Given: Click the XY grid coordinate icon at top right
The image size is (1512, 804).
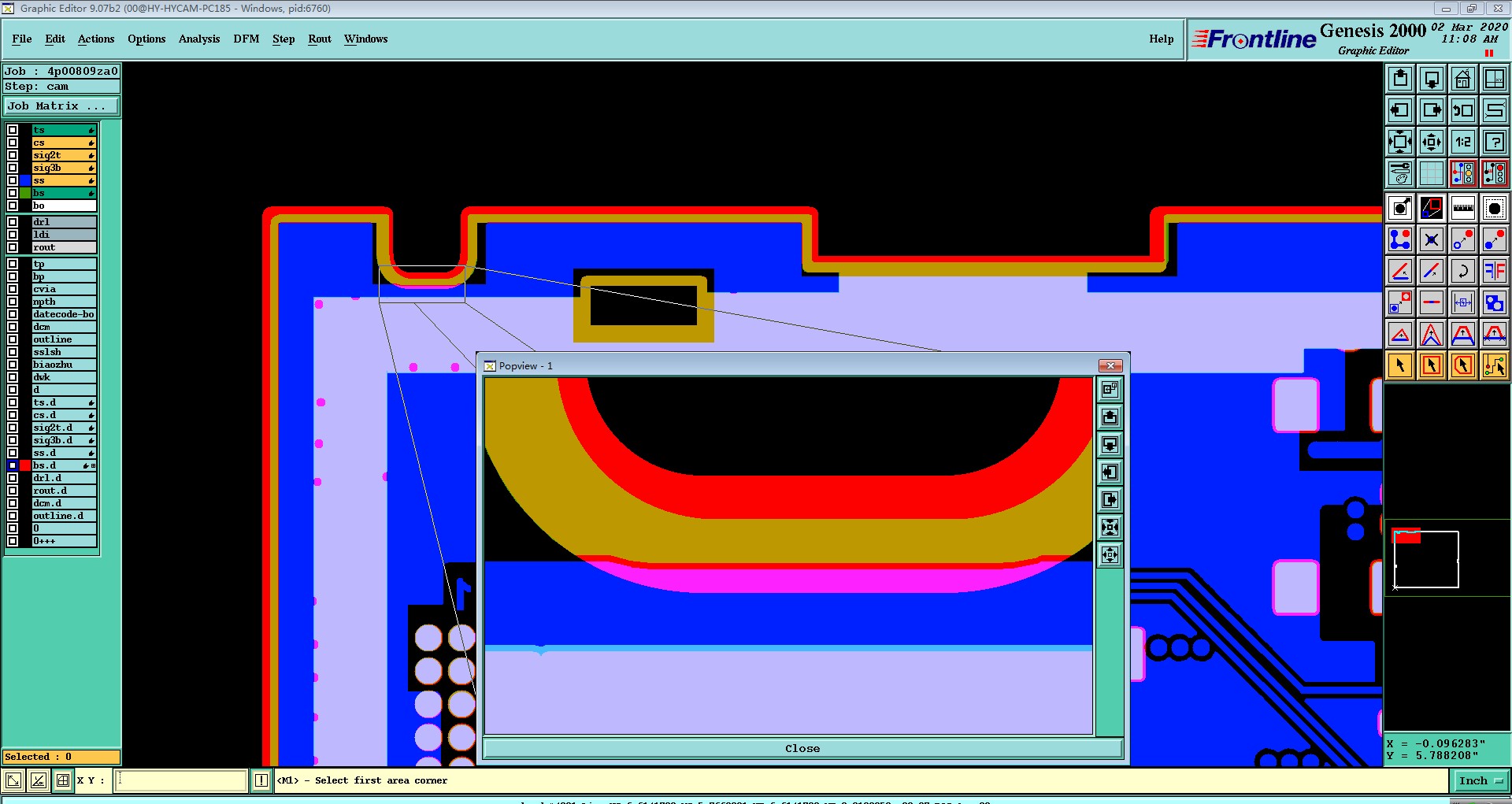Looking at the screenshot, I should [1495, 79].
